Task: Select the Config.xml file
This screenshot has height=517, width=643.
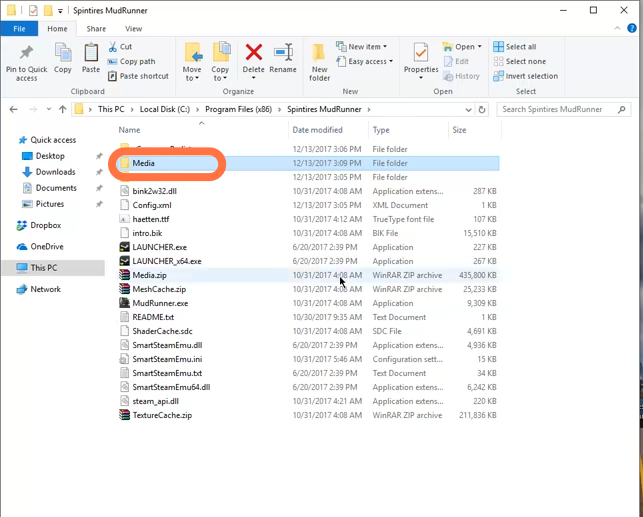Action: pos(308,205)
